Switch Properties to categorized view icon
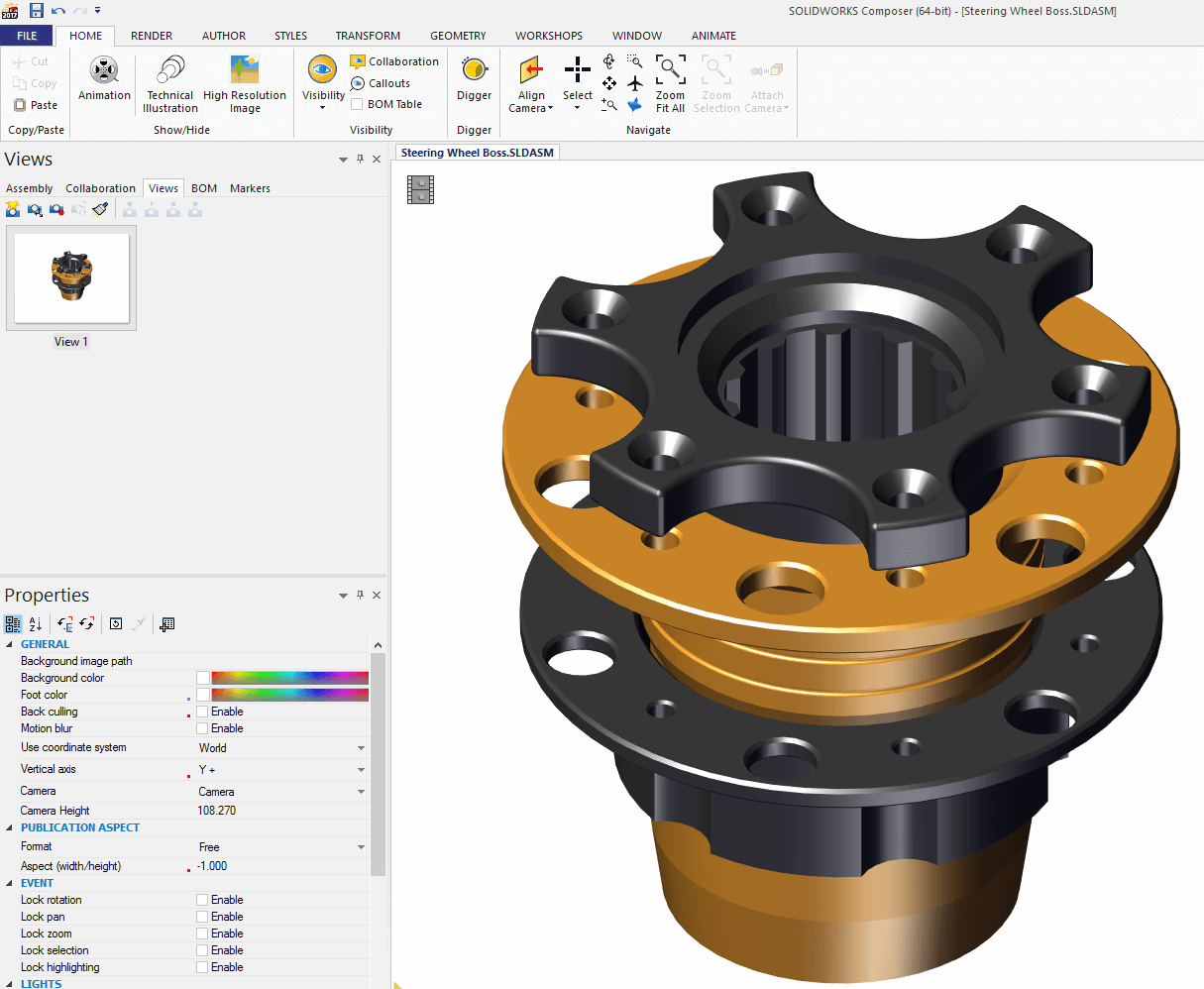Image resolution: width=1204 pixels, height=989 pixels. (x=13, y=623)
